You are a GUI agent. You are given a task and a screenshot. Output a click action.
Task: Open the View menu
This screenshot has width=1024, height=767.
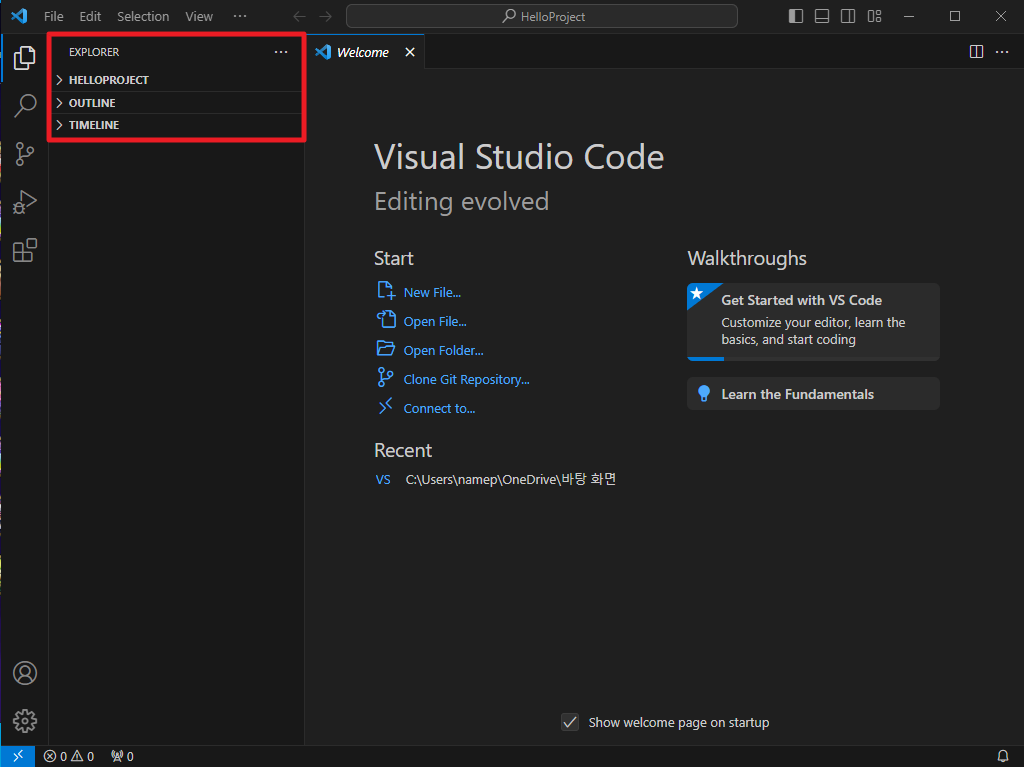(199, 16)
